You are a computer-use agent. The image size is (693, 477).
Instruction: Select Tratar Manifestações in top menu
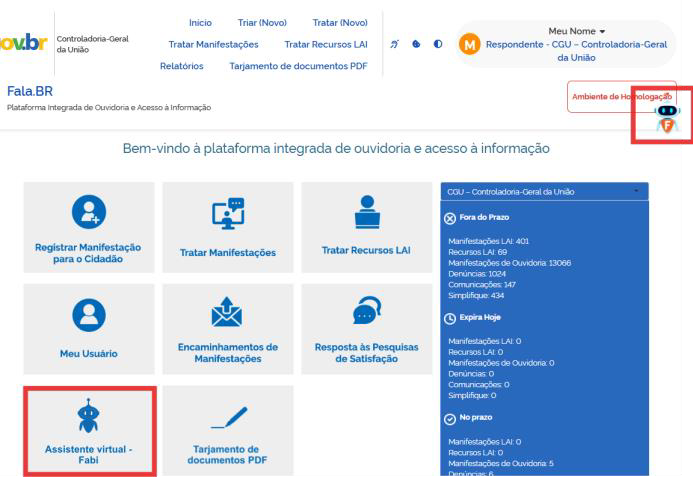tap(213, 44)
